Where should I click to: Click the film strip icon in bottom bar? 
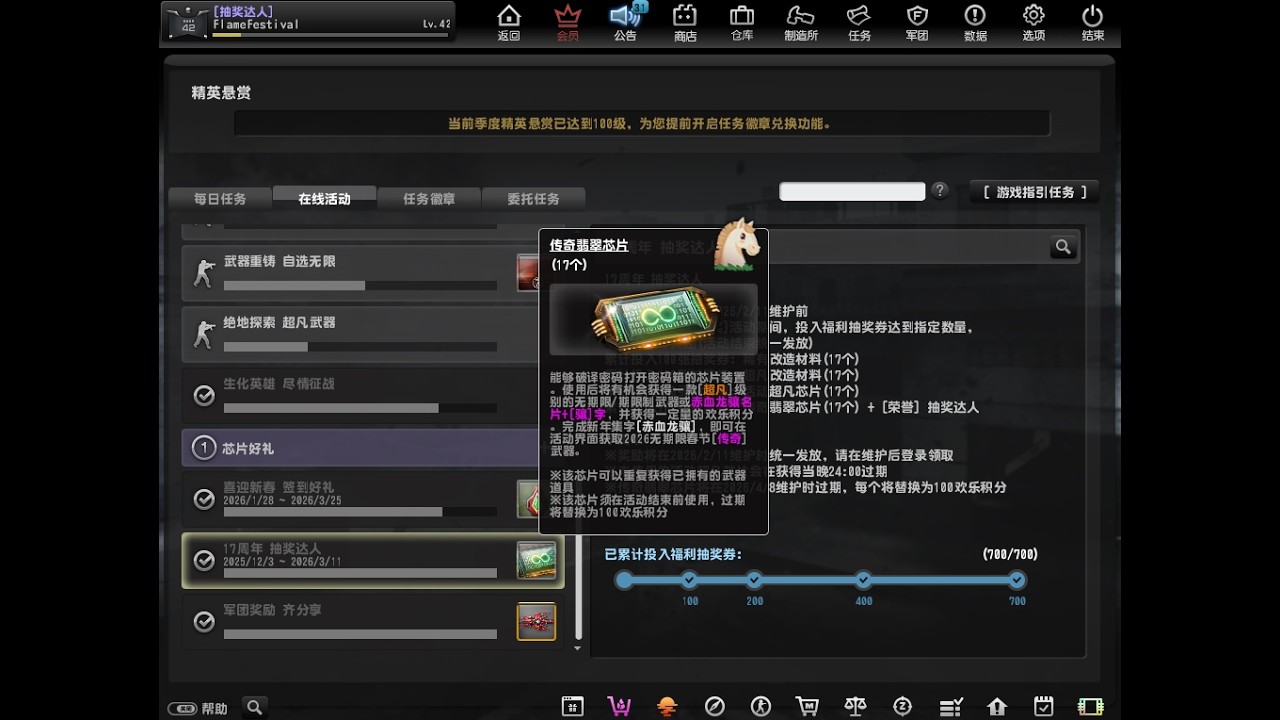pyautogui.click(x=1091, y=706)
